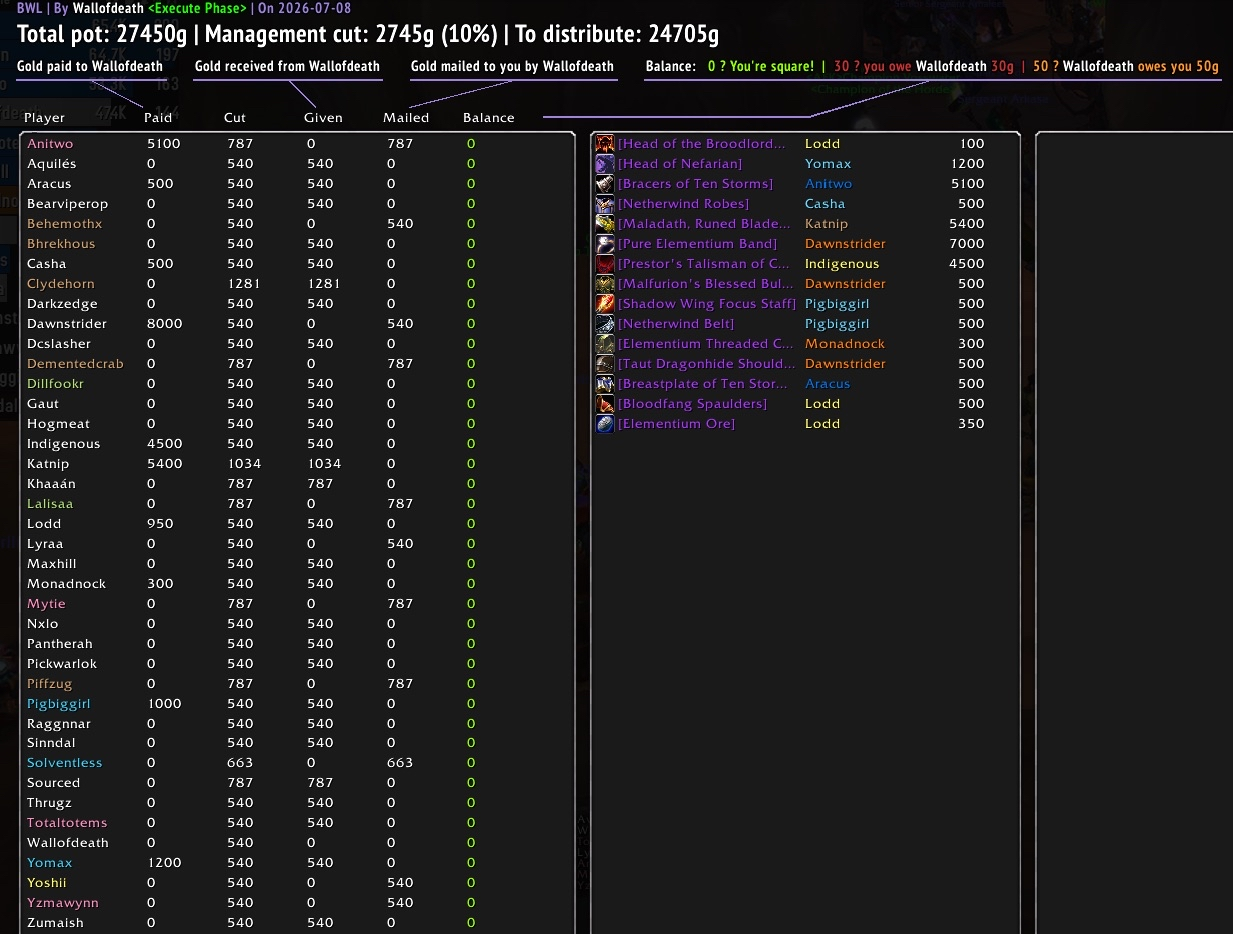
Task: Click the Elementium Ore item icon
Action: 605,424
